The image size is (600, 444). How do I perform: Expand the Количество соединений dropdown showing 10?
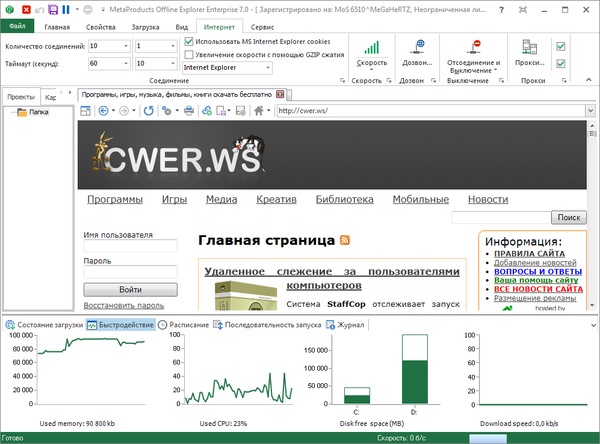128,47
